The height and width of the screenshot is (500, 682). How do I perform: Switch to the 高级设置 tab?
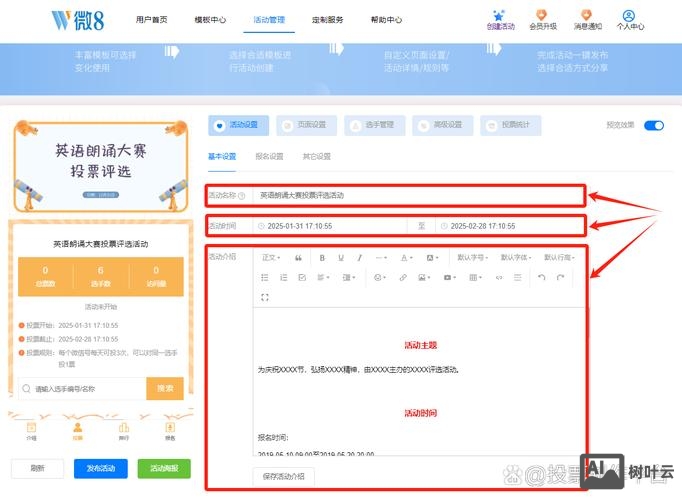pos(443,125)
